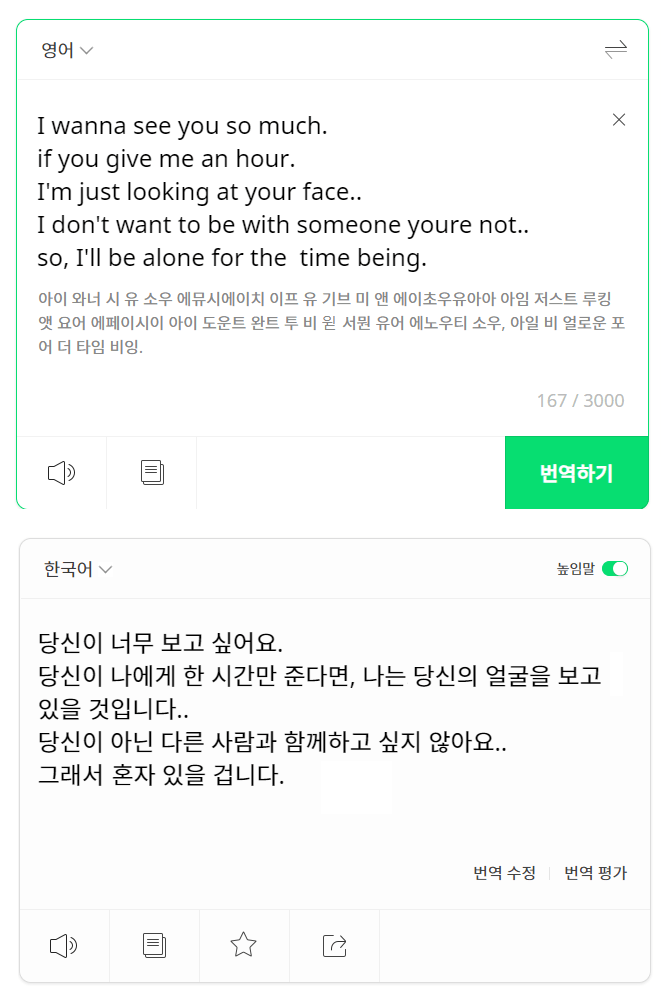661x988 pixels.
Task: Swap source and target languages
Action: [615, 50]
